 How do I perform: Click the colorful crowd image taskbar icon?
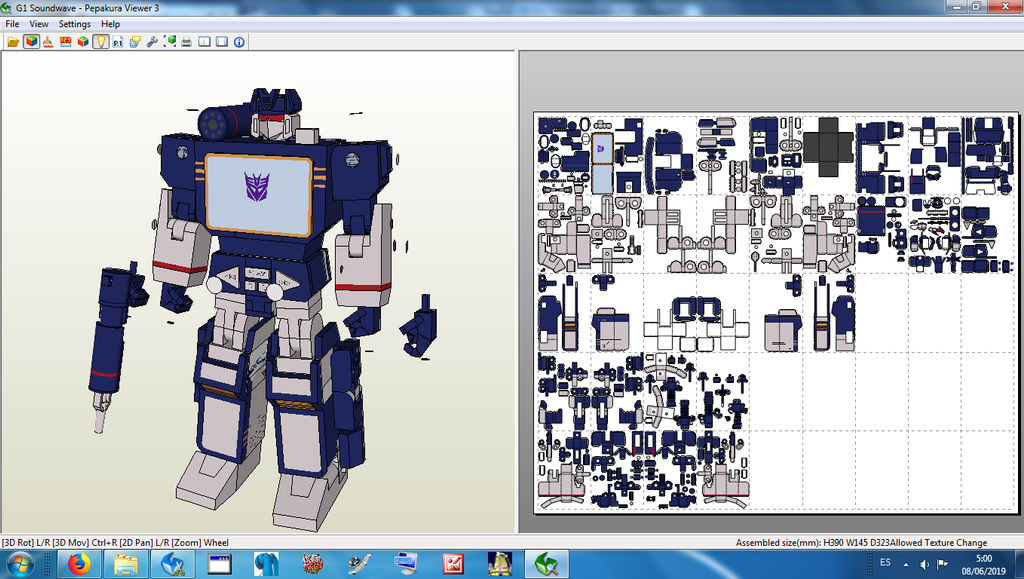[x=313, y=564]
